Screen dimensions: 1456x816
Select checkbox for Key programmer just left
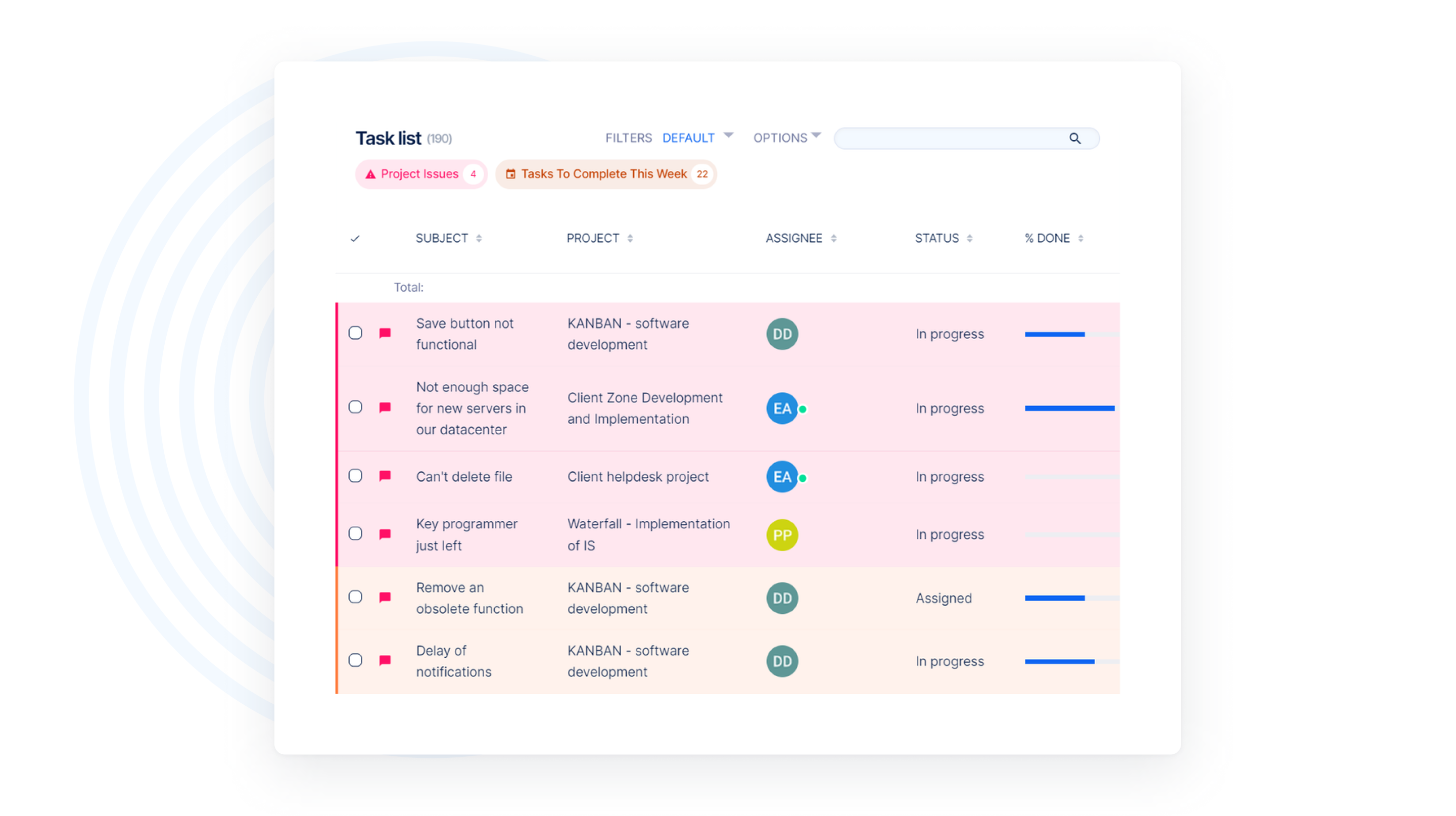pyautogui.click(x=355, y=533)
